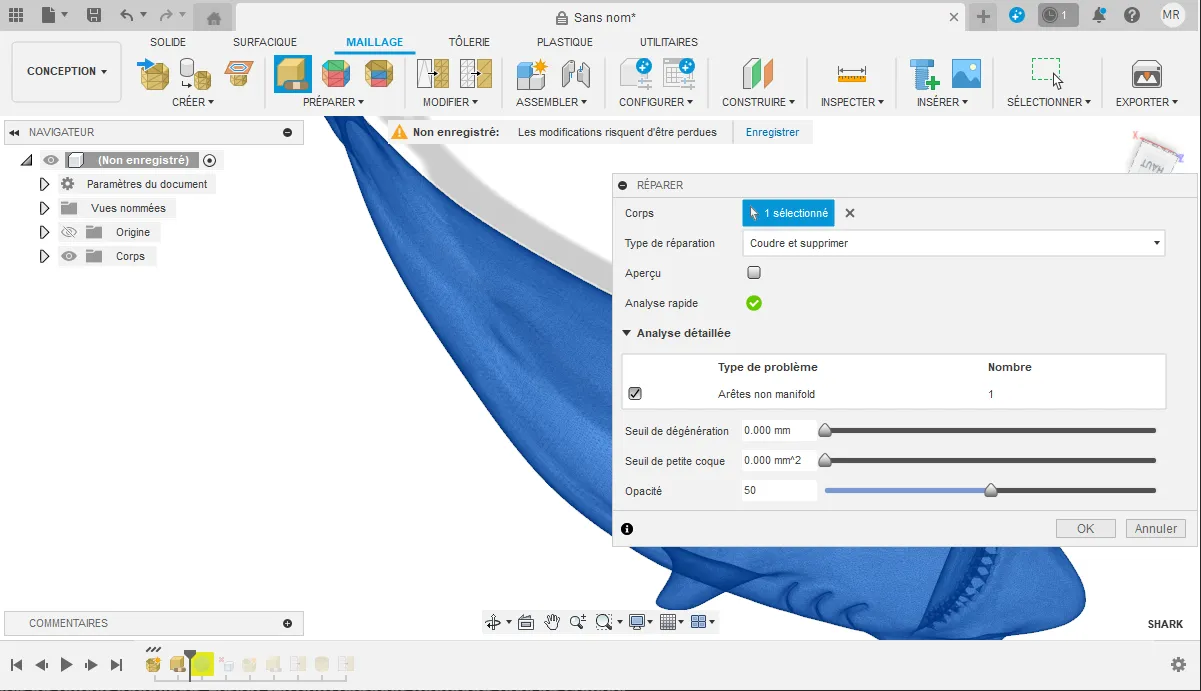Open the Help question mark icon
The height and width of the screenshot is (691, 1201).
1132,15
